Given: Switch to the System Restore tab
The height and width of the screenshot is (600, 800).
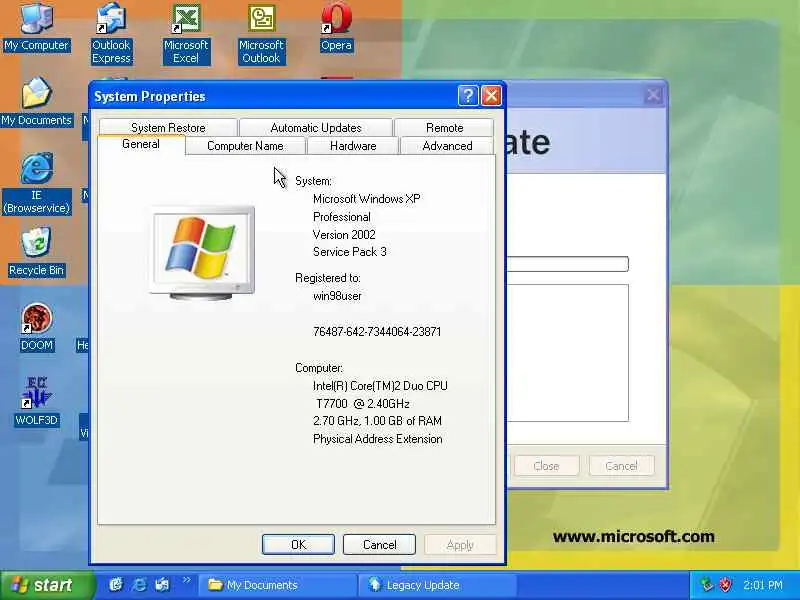Looking at the screenshot, I should (168, 128).
